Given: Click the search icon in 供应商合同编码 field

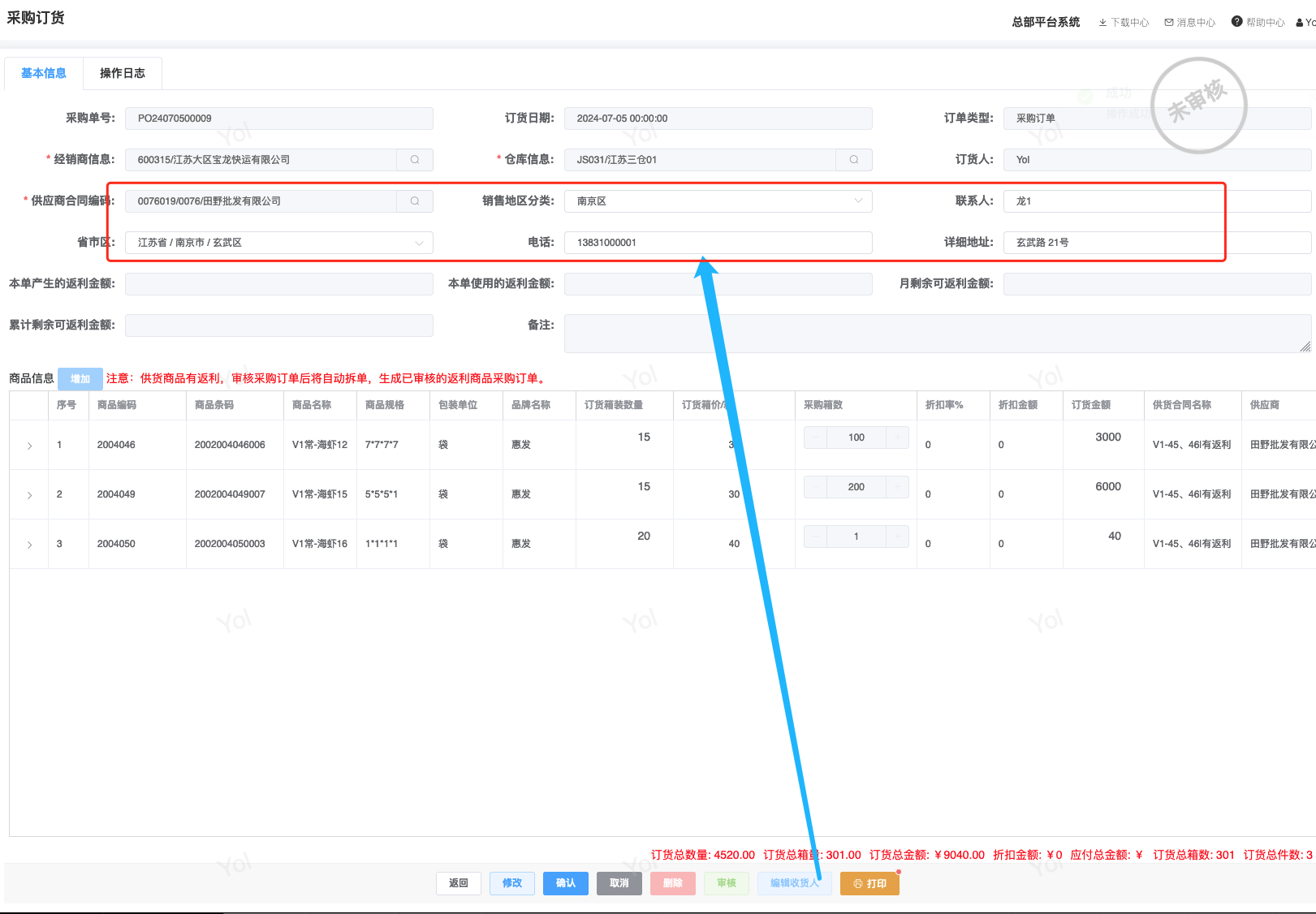Looking at the screenshot, I should [415, 201].
